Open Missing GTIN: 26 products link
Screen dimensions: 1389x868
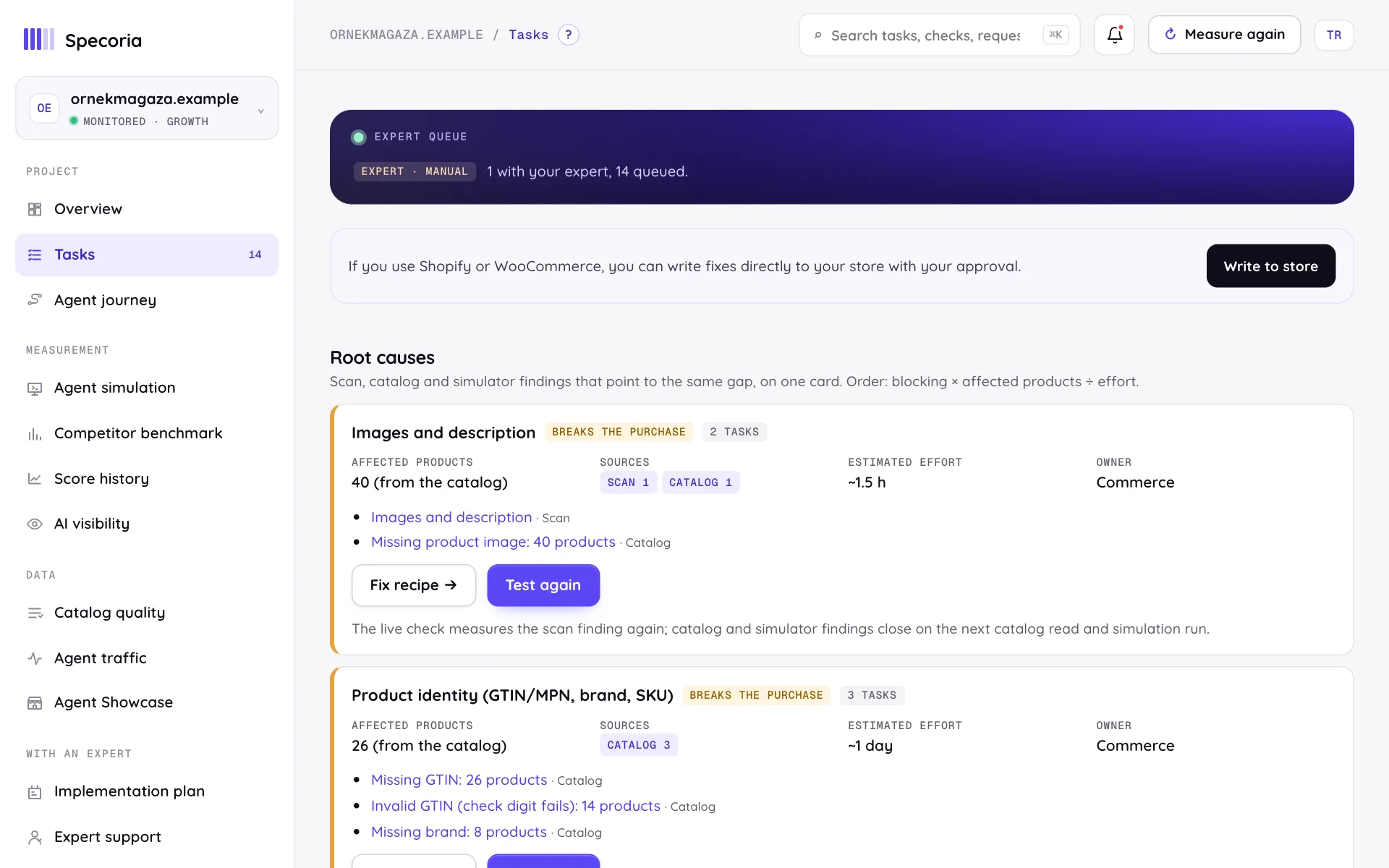click(x=459, y=780)
